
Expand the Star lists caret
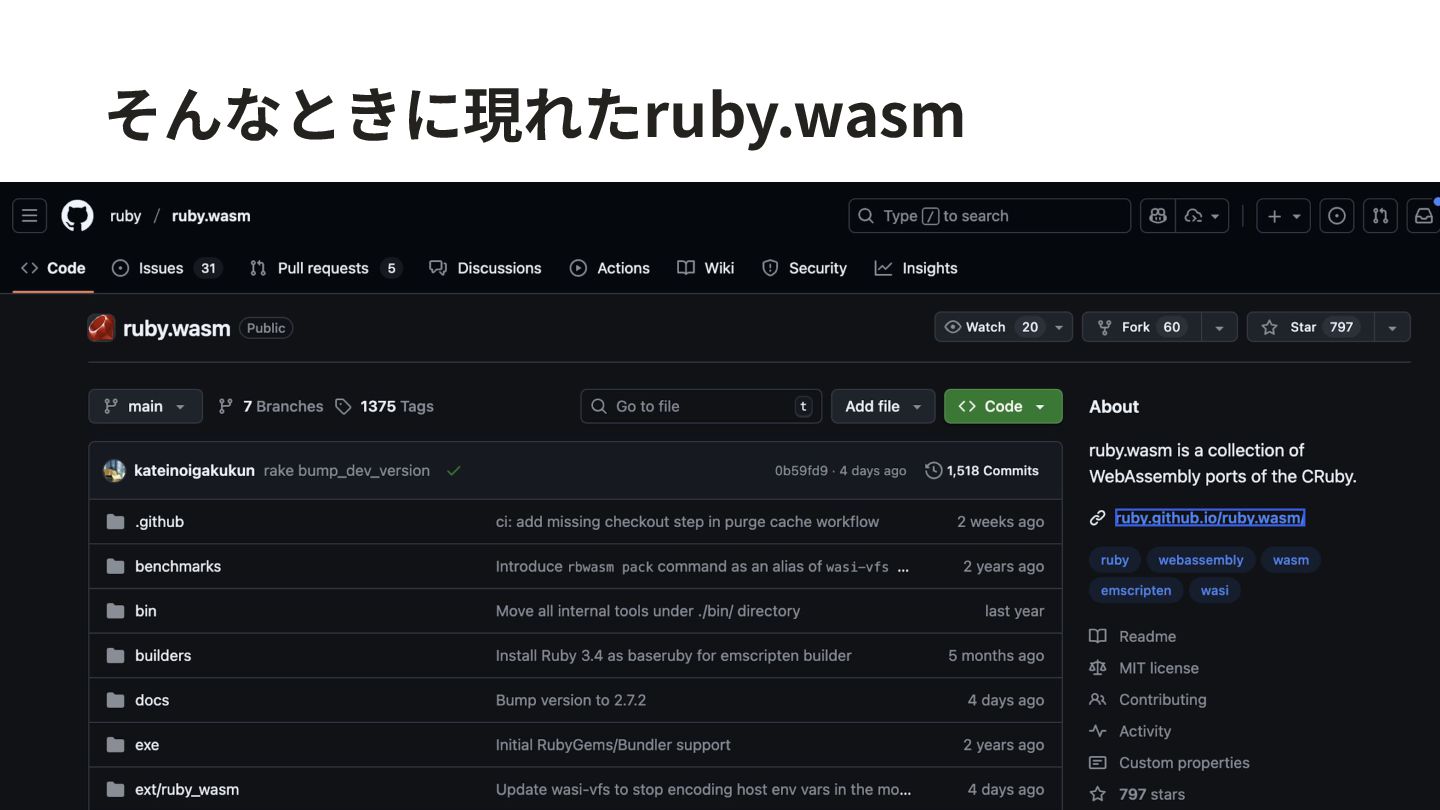[x=1392, y=327]
